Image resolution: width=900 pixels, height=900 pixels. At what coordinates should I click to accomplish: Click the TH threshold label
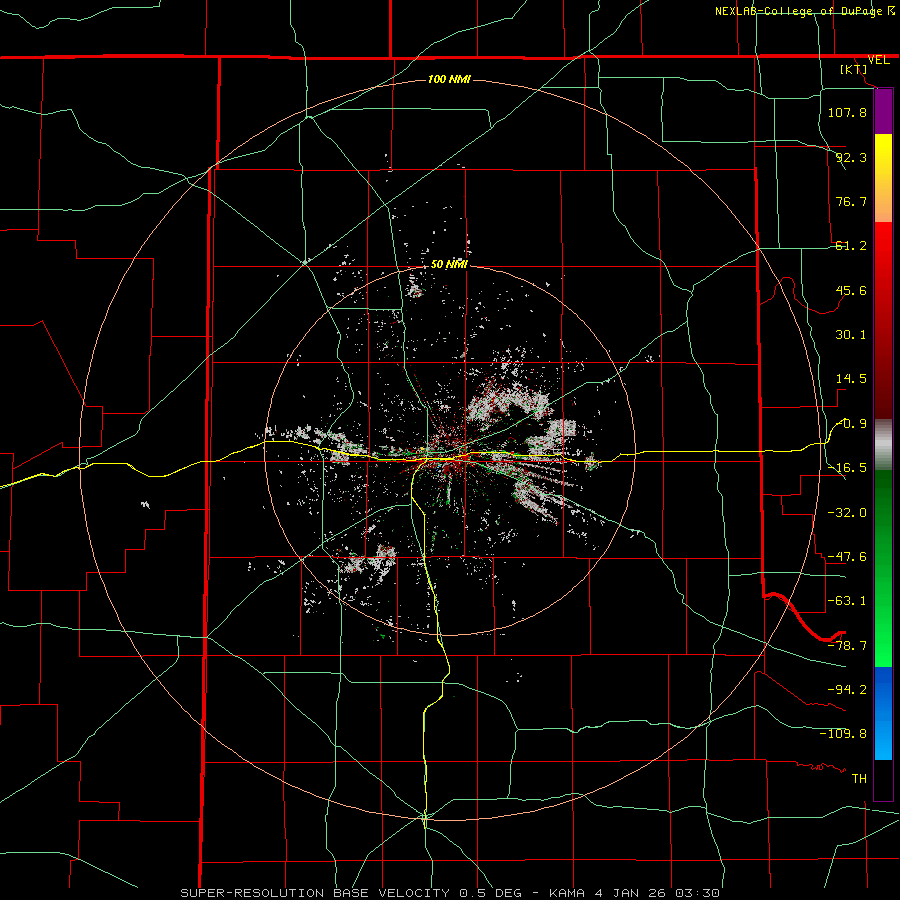(859, 779)
